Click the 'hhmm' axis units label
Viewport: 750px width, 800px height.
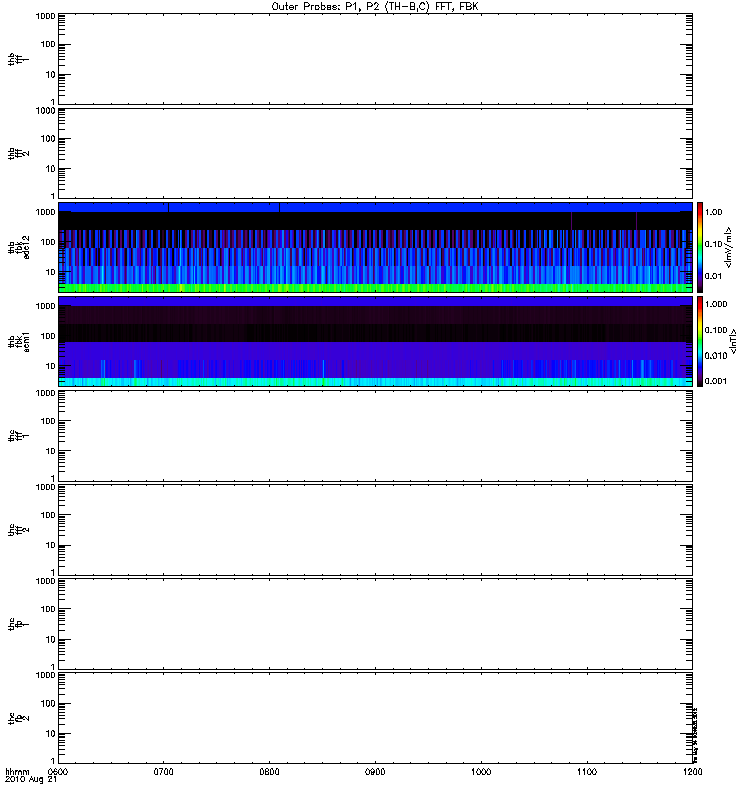(17, 772)
